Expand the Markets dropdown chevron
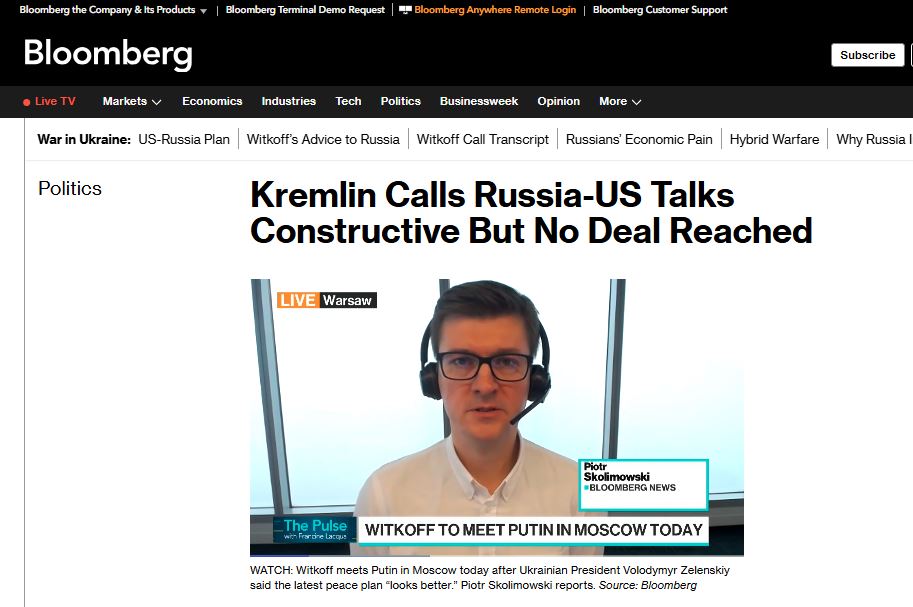Screen dimensions: 913x607 157,102
